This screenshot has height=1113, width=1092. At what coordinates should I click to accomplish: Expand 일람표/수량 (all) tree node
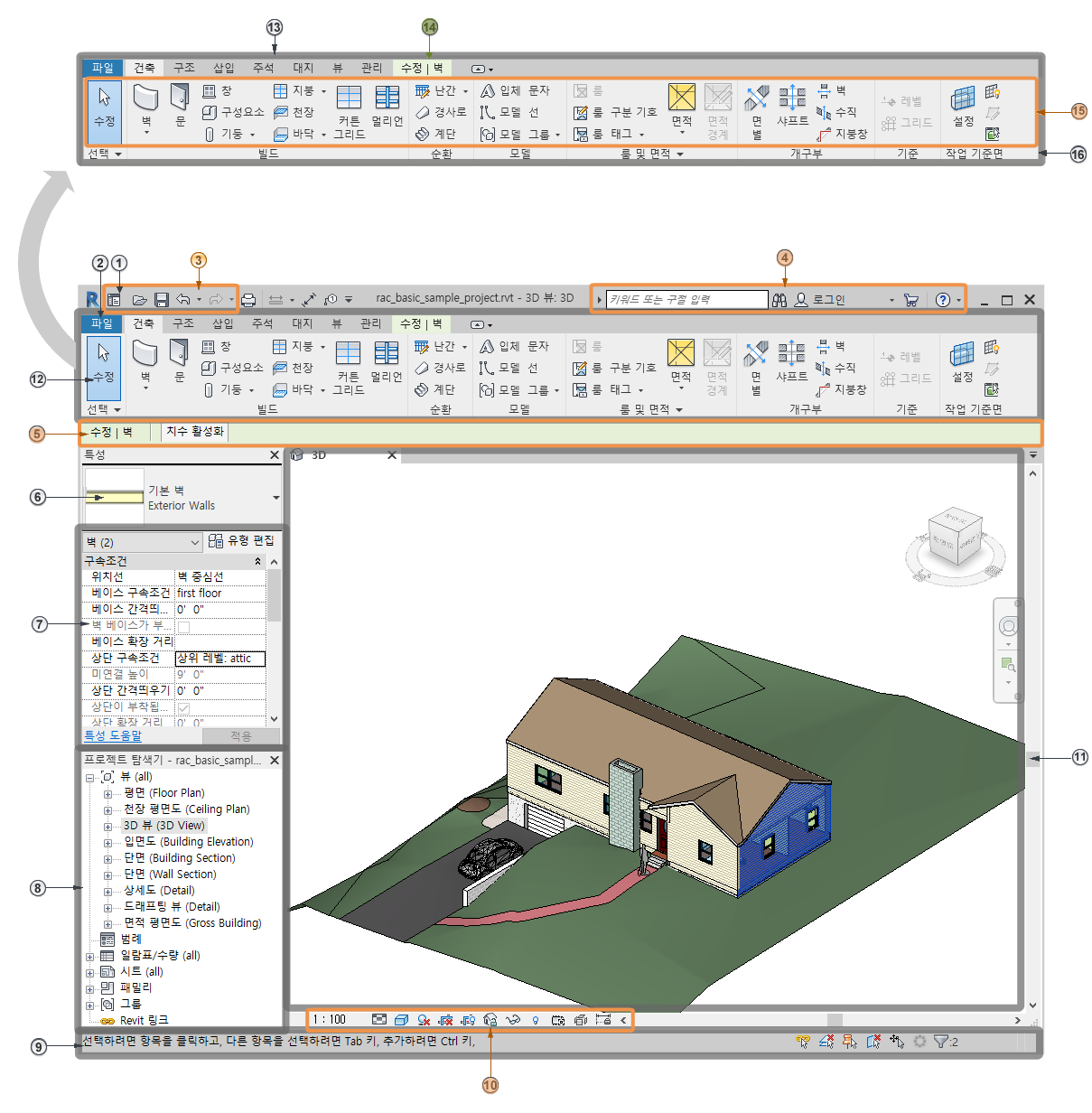pyautogui.click(x=90, y=957)
